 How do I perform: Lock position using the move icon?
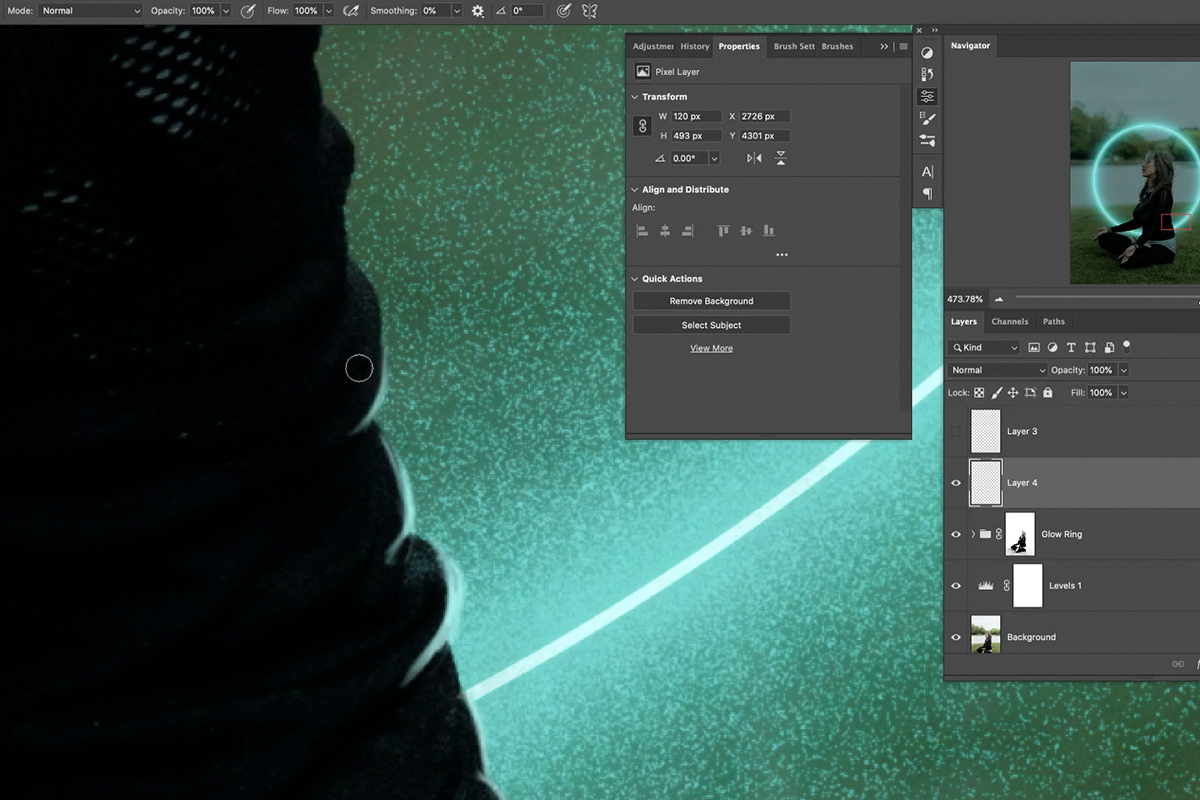[x=1013, y=392]
